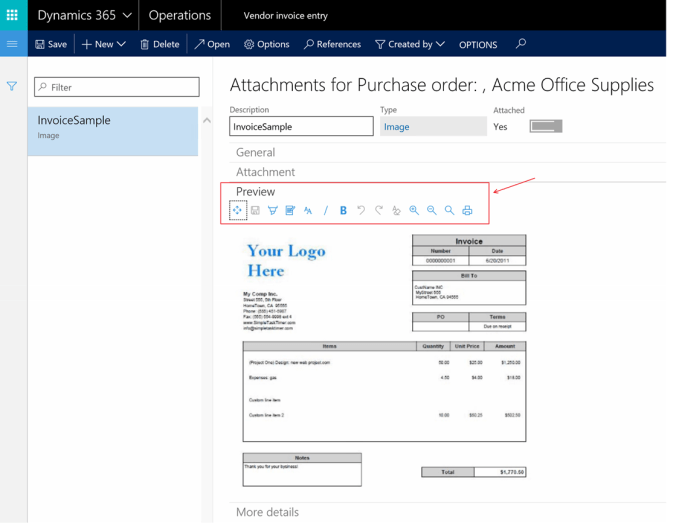Print the invoice using printer icon
676x523 pixels.
tap(467, 210)
